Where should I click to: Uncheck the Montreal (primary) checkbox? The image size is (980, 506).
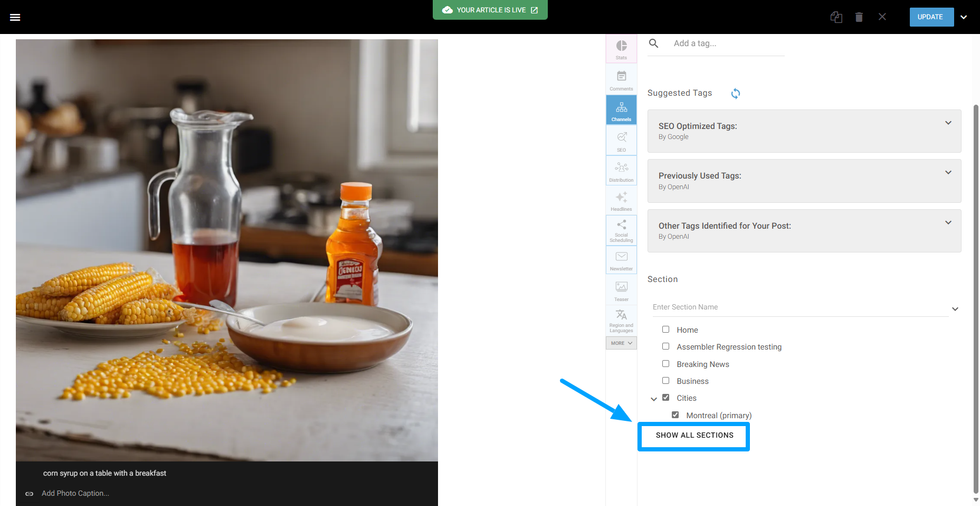[x=675, y=415]
